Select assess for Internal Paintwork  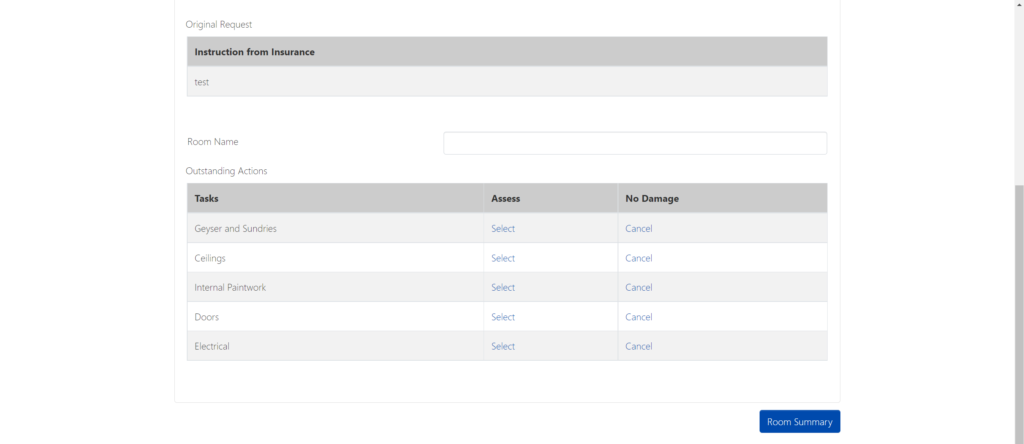coord(503,287)
